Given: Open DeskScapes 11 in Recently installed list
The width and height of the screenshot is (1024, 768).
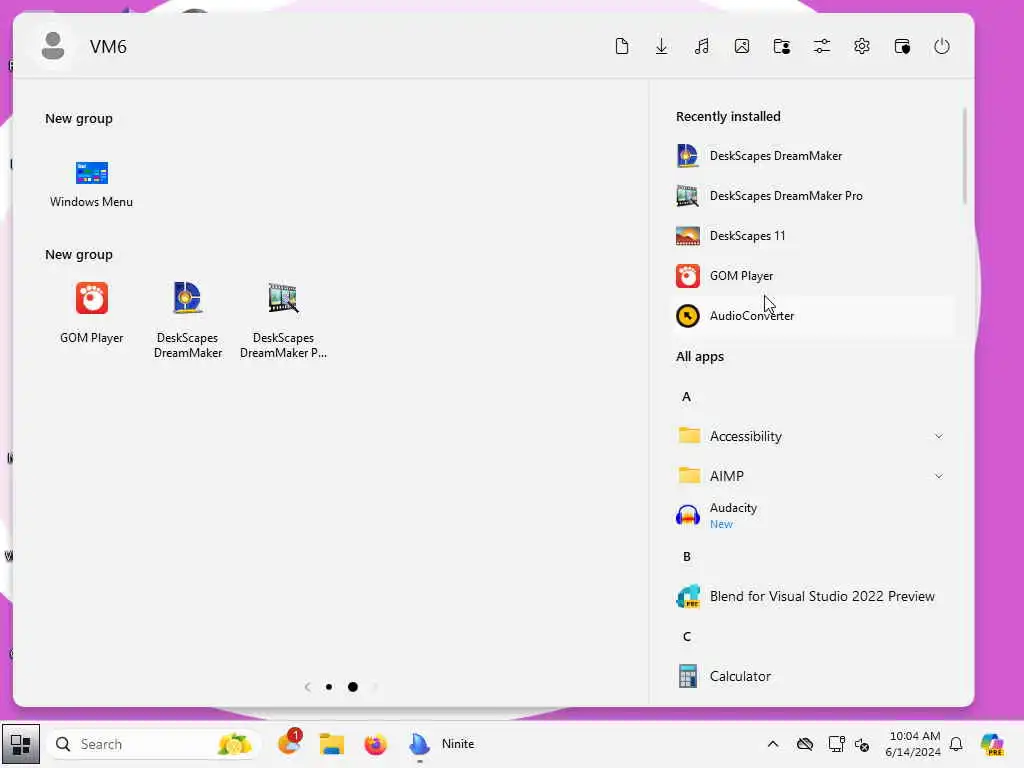Looking at the screenshot, I should coord(813,236).
